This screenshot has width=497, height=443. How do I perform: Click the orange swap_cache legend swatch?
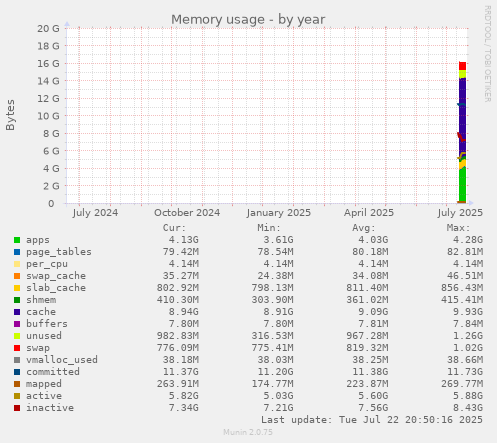click(17, 276)
